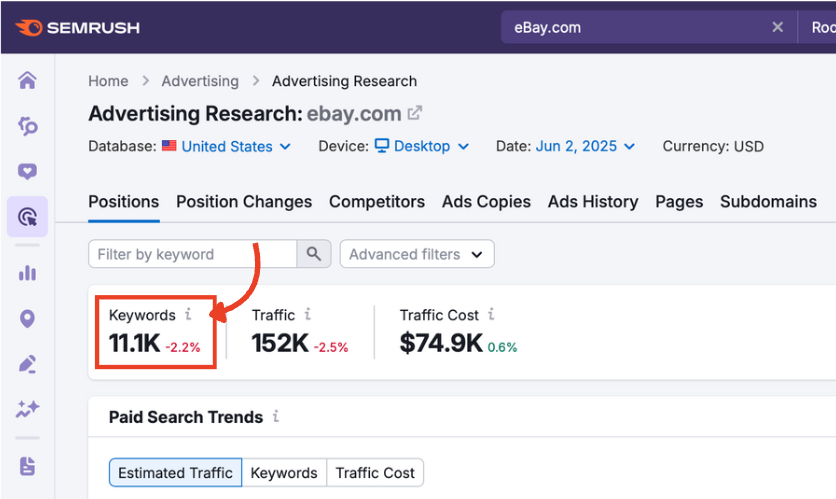Click the keyword filter search magnifier

pyautogui.click(x=314, y=254)
